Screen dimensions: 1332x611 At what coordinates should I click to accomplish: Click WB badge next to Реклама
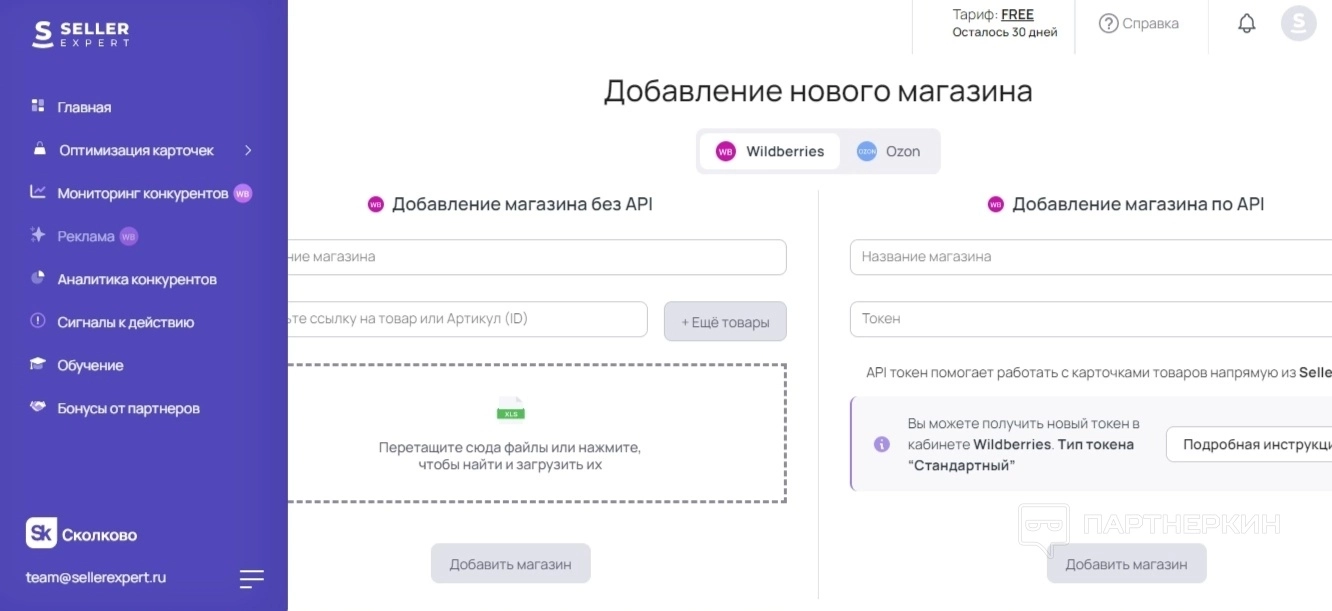coord(129,236)
